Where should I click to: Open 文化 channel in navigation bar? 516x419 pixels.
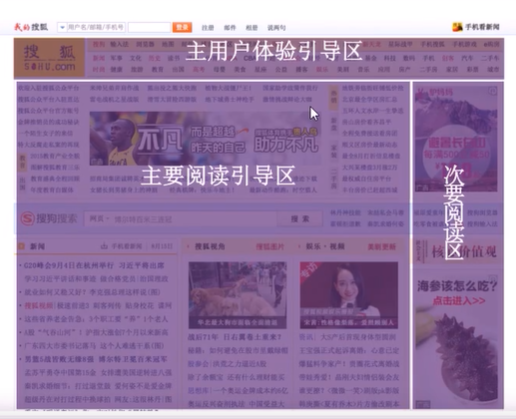[x=135, y=58]
